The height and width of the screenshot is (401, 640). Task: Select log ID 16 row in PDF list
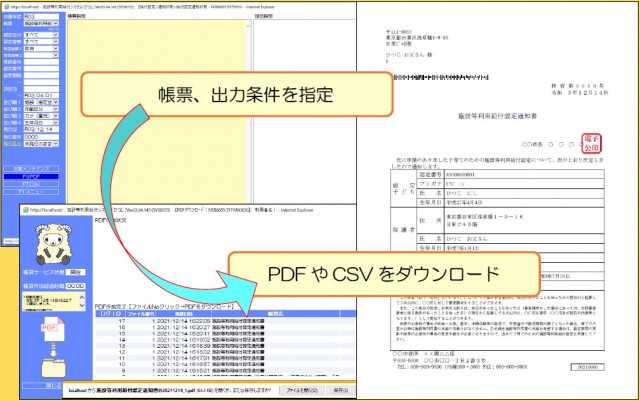click(x=178, y=326)
